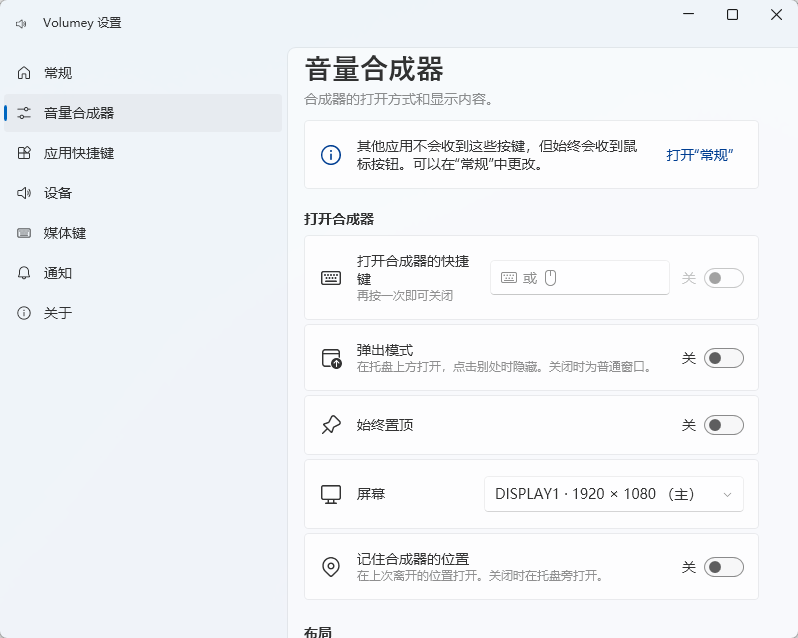
Task: Maximize the Volumey 设置 window
Action: click(732, 14)
